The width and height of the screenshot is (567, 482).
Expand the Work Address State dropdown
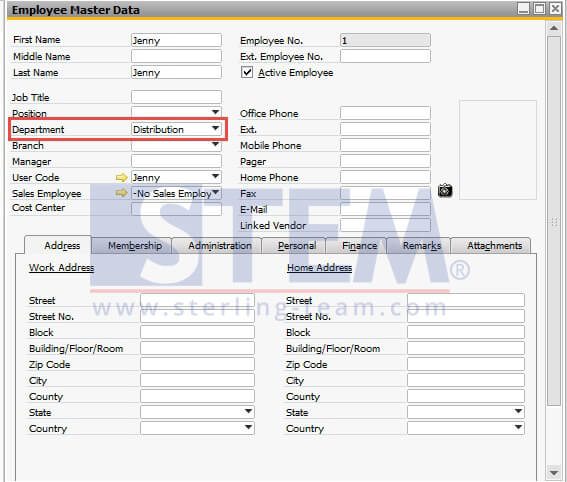click(x=248, y=411)
